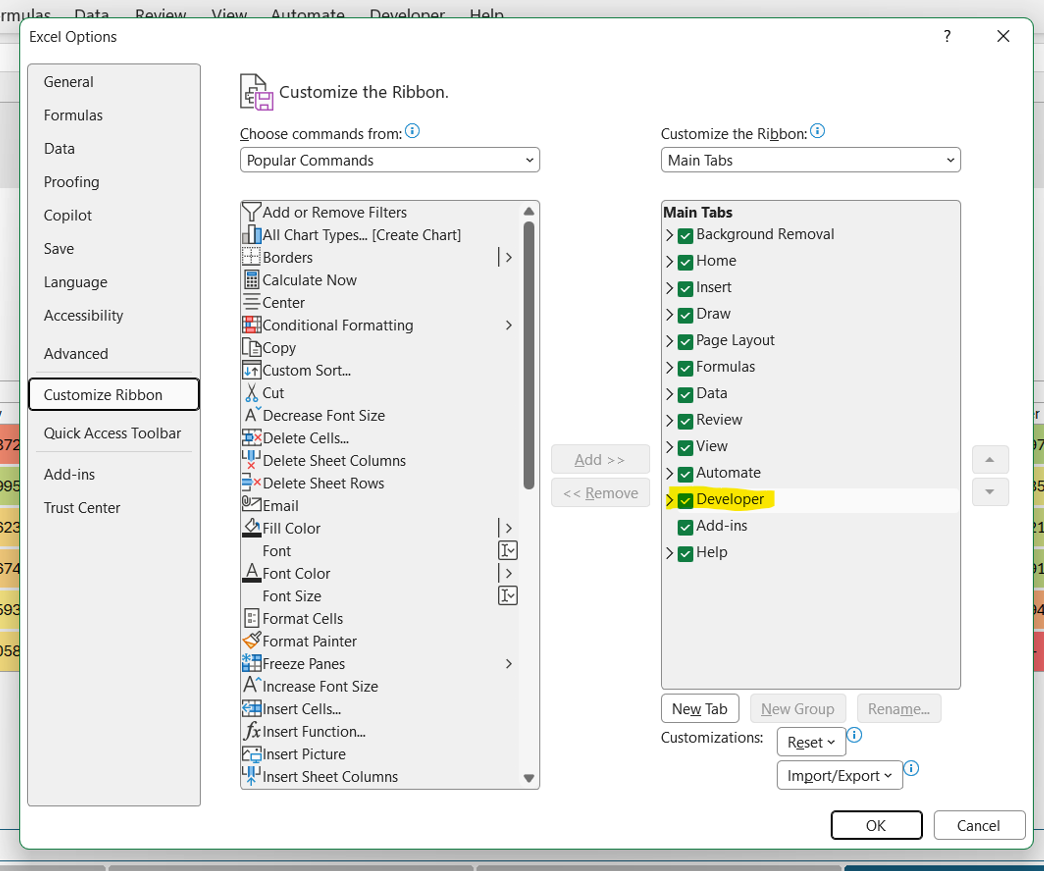Open dialog help question mark
This screenshot has width=1044, height=871.
[x=947, y=36]
